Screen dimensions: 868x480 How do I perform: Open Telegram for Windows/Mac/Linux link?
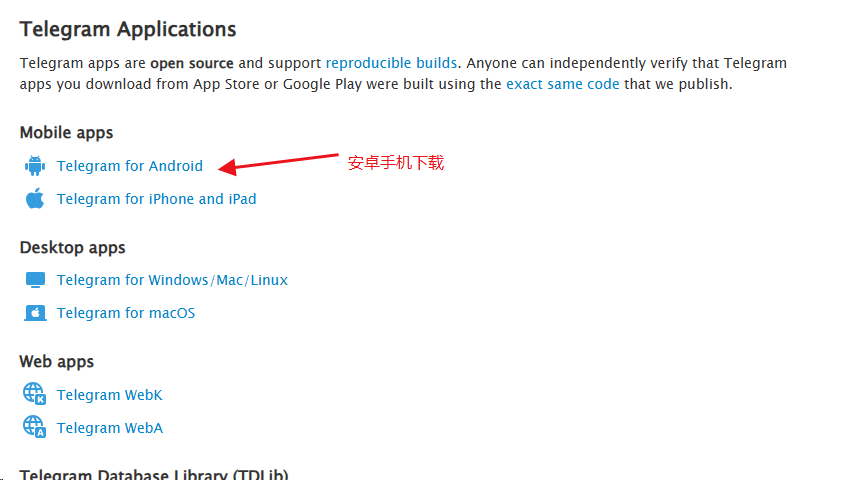pos(172,280)
